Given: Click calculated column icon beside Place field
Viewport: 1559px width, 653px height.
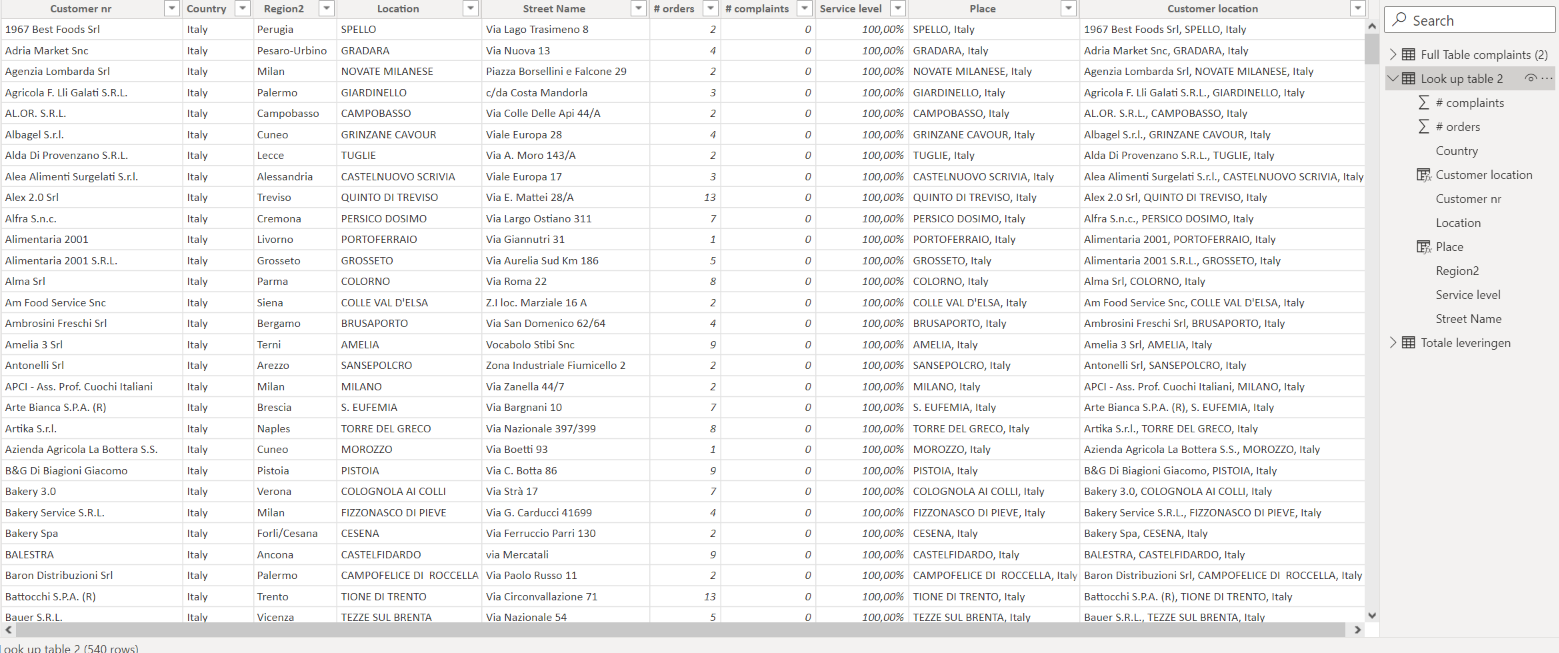Looking at the screenshot, I should [x=1424, y=247].
